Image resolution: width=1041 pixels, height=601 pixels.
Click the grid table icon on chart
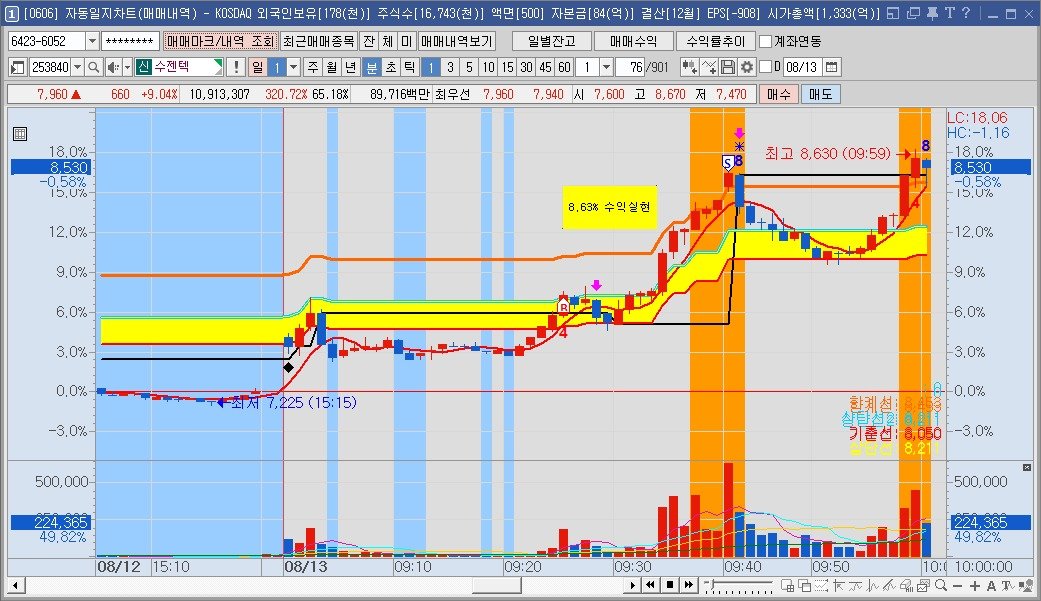[x=20, y=134]
